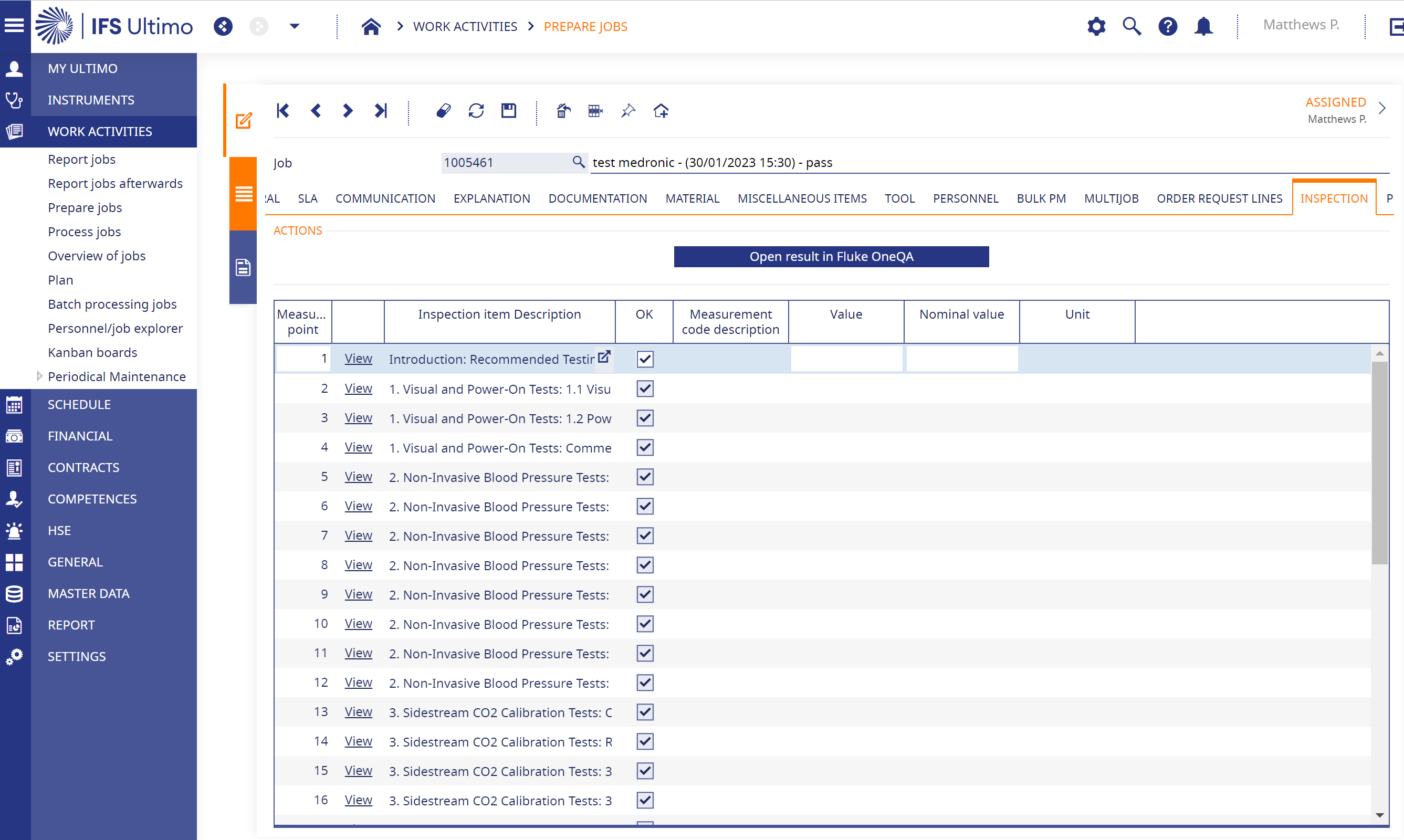The image size is (1404, 840).
Task: Open Prepare jobs in sidebar
Action: coord(85,208)
